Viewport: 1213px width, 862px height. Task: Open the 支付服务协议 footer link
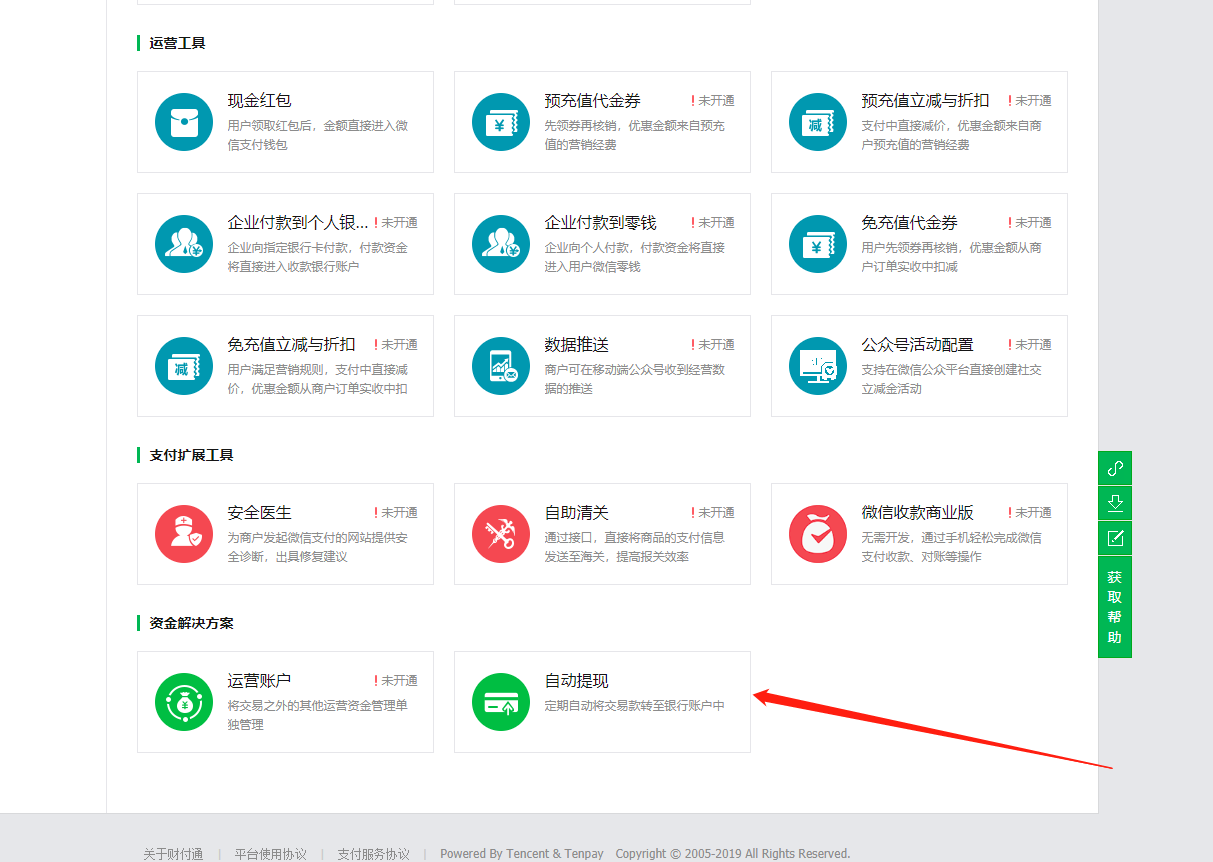(x=373, y=854)
